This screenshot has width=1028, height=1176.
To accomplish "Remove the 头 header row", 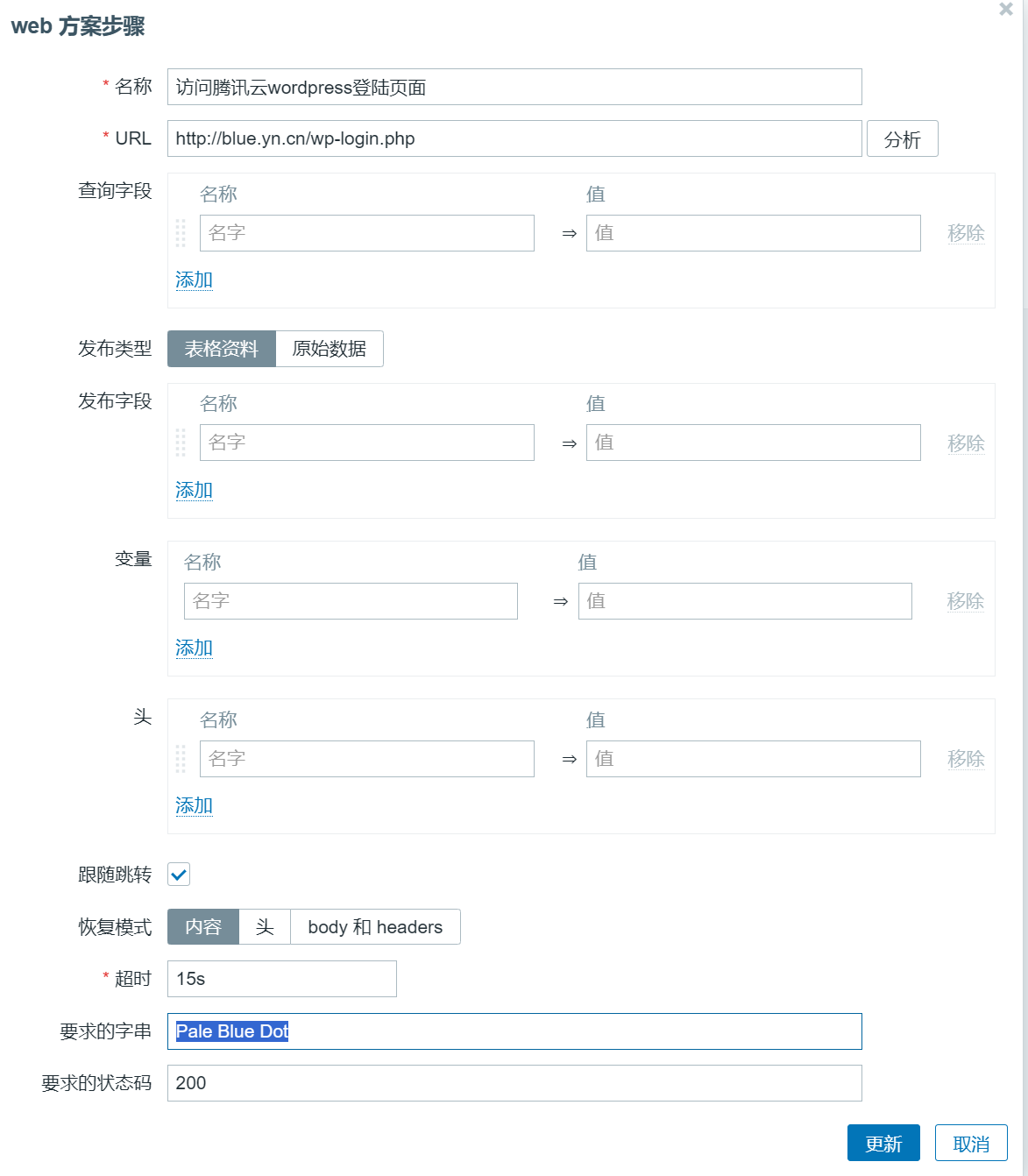I will coord(966,759).
